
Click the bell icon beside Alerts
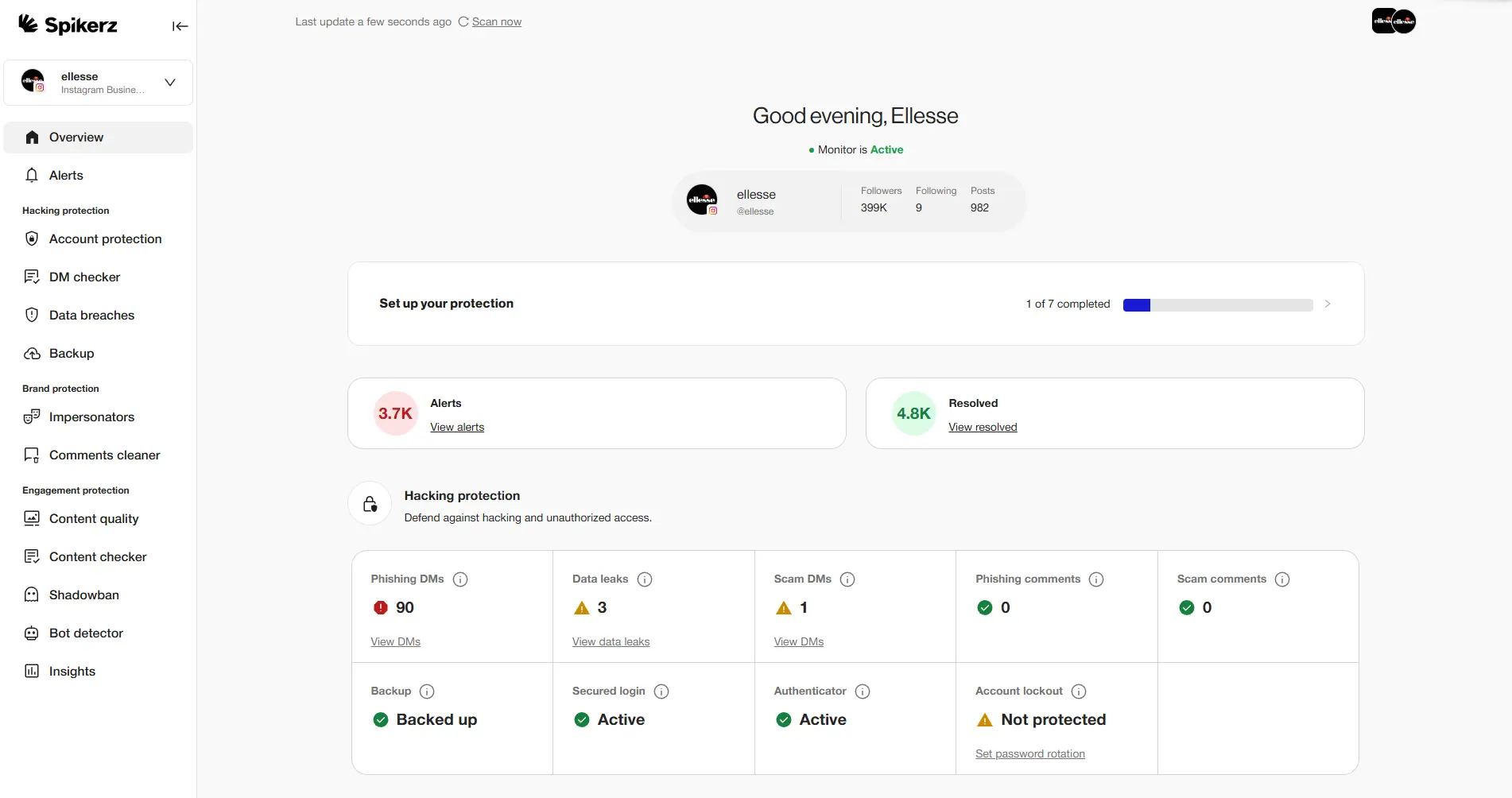click(x=32, y=176)
